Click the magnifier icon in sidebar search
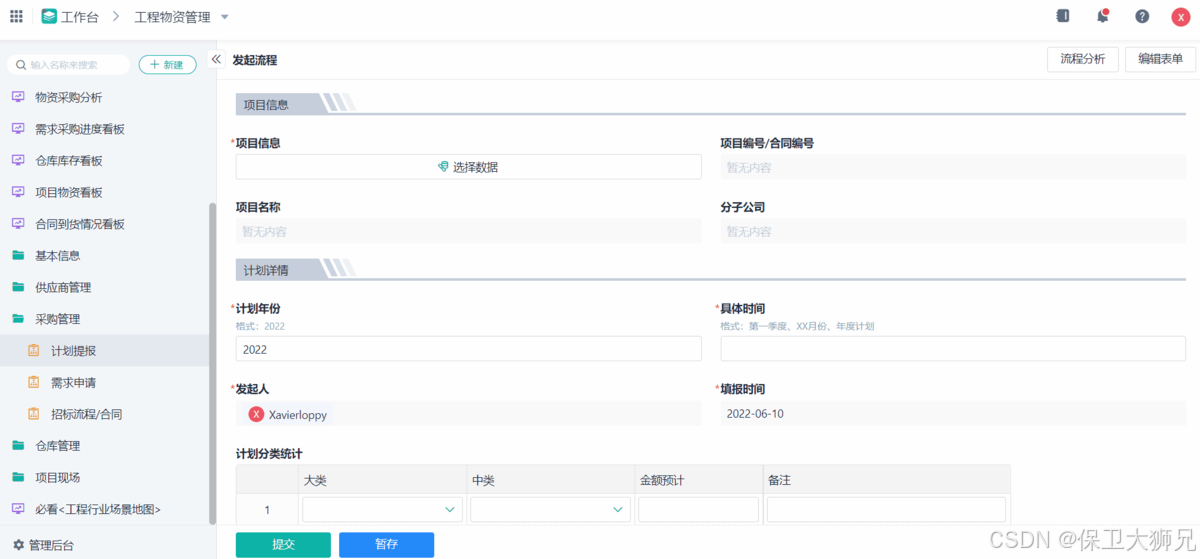The height and width of the screenshot is (559, 1200). pyautogui.click(x=22, y=65)
